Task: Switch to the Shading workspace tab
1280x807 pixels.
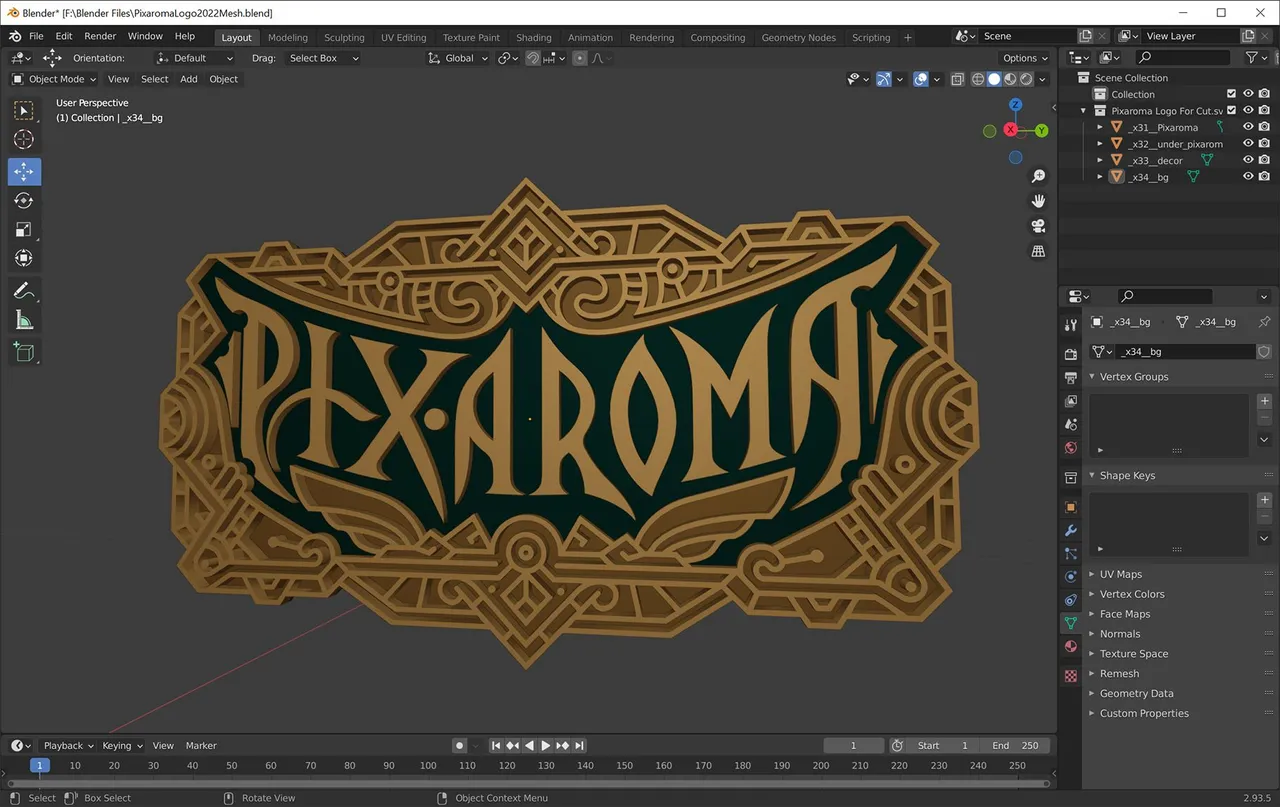Action: [533, 37]
